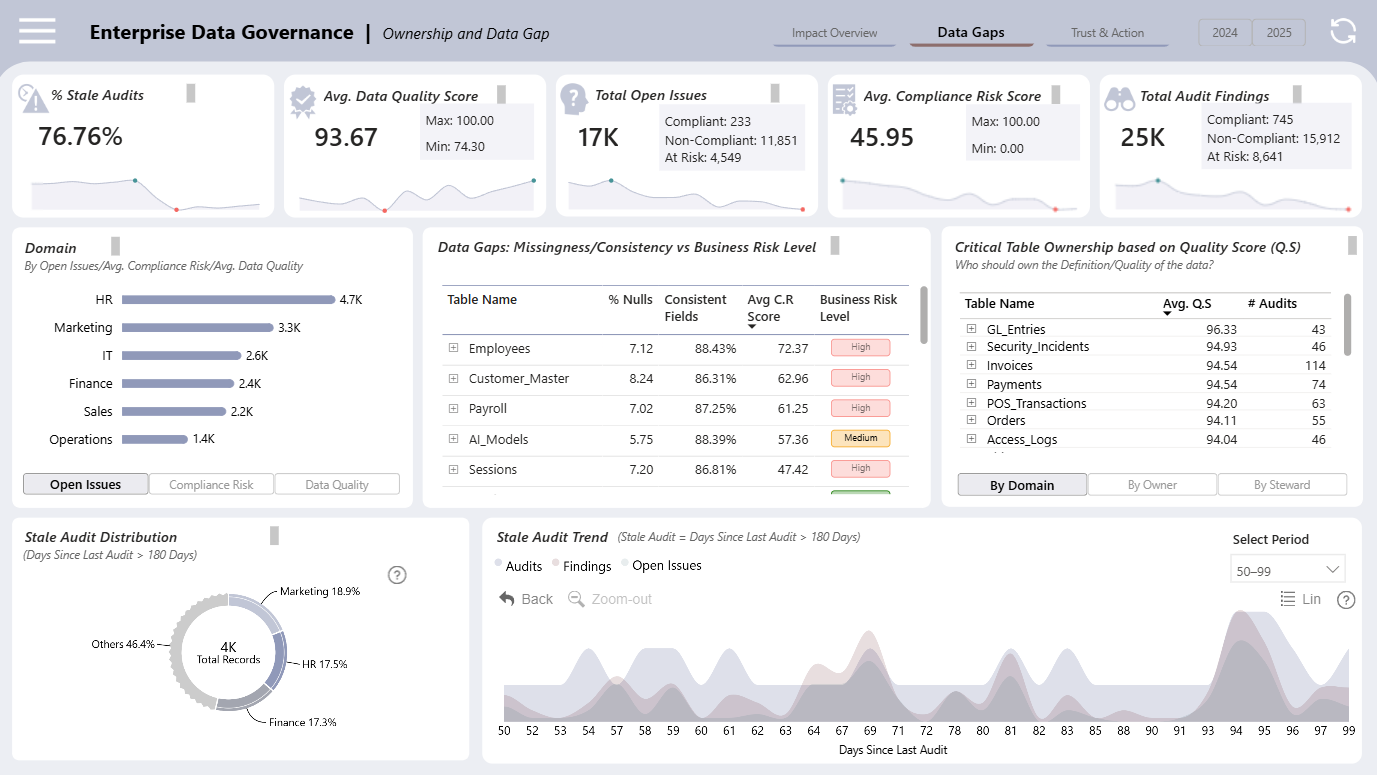The height and width of the screenshot is (775, 1377).
Task: Expand the Employees table row
Action: [453, 348]
